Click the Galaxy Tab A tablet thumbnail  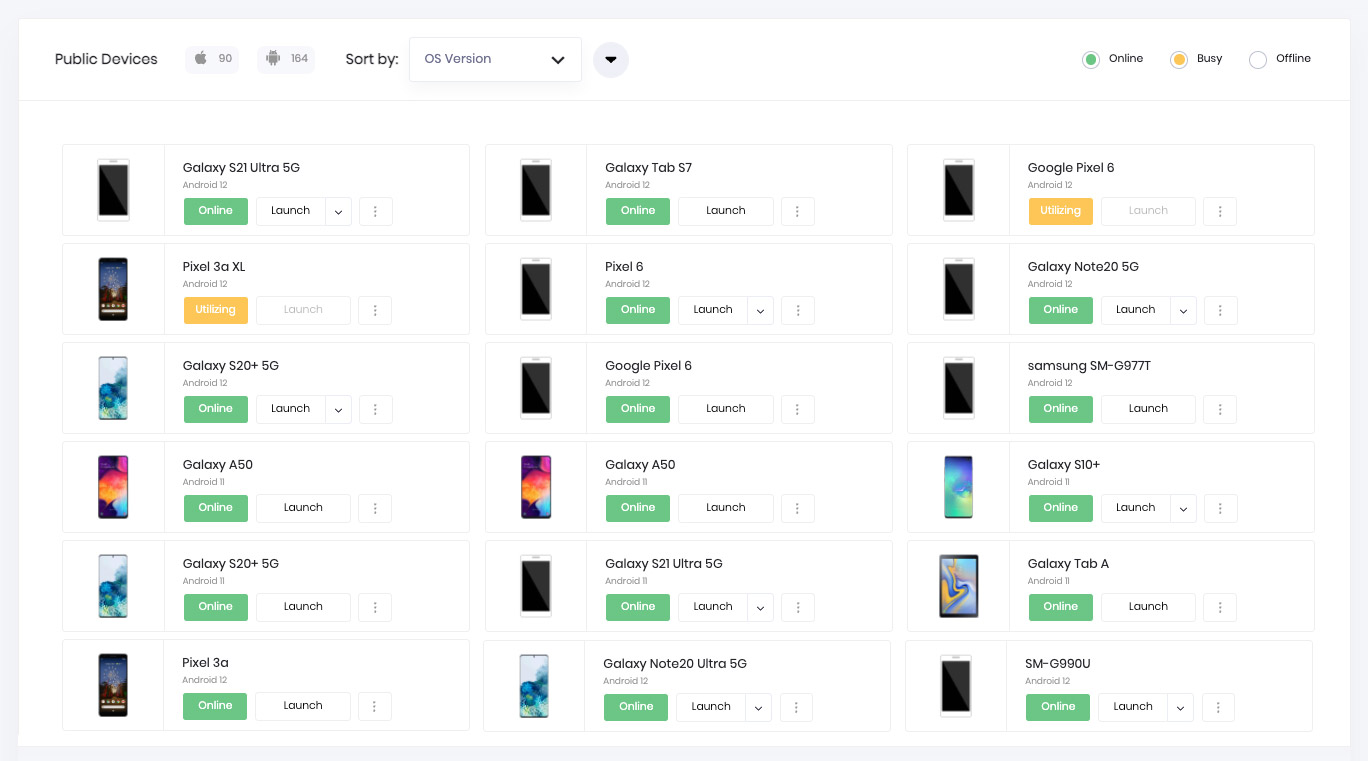pos(958,586)
